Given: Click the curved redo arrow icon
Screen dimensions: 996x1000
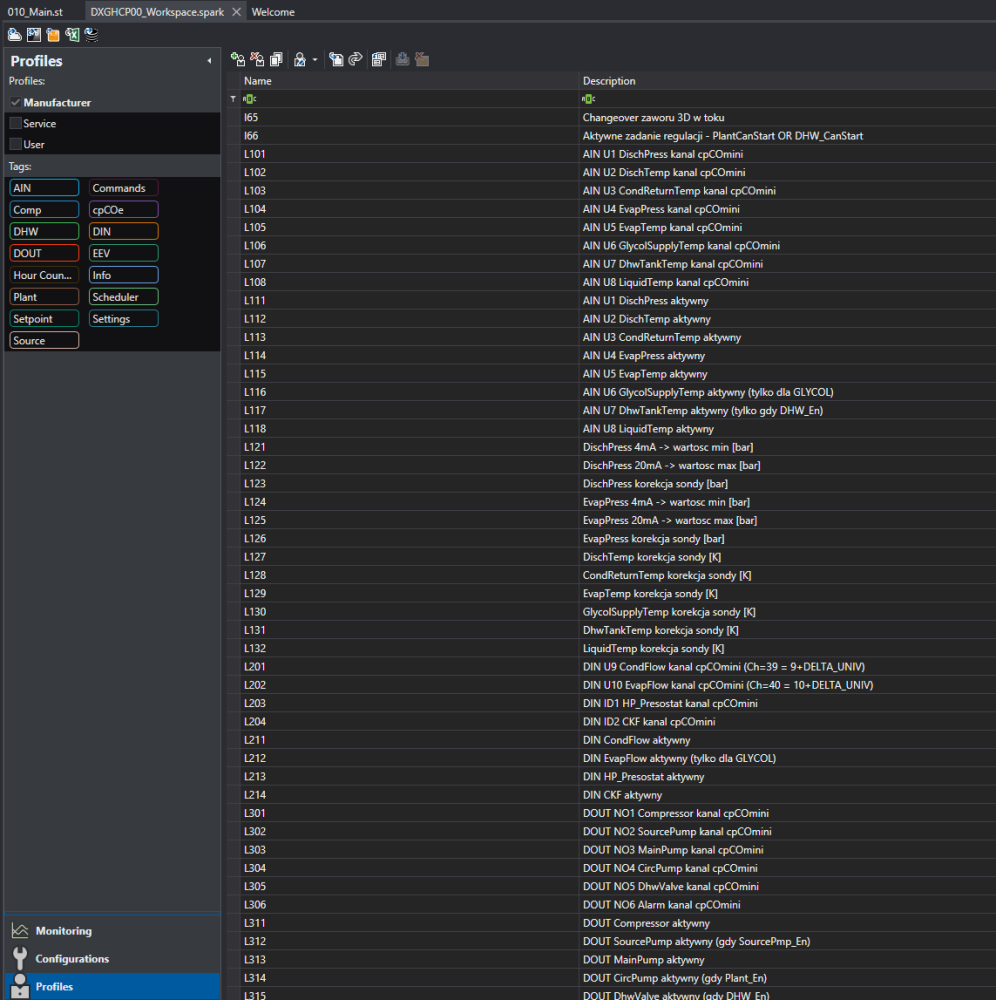Looking at the screenshot, I should [x=355, y=59].
